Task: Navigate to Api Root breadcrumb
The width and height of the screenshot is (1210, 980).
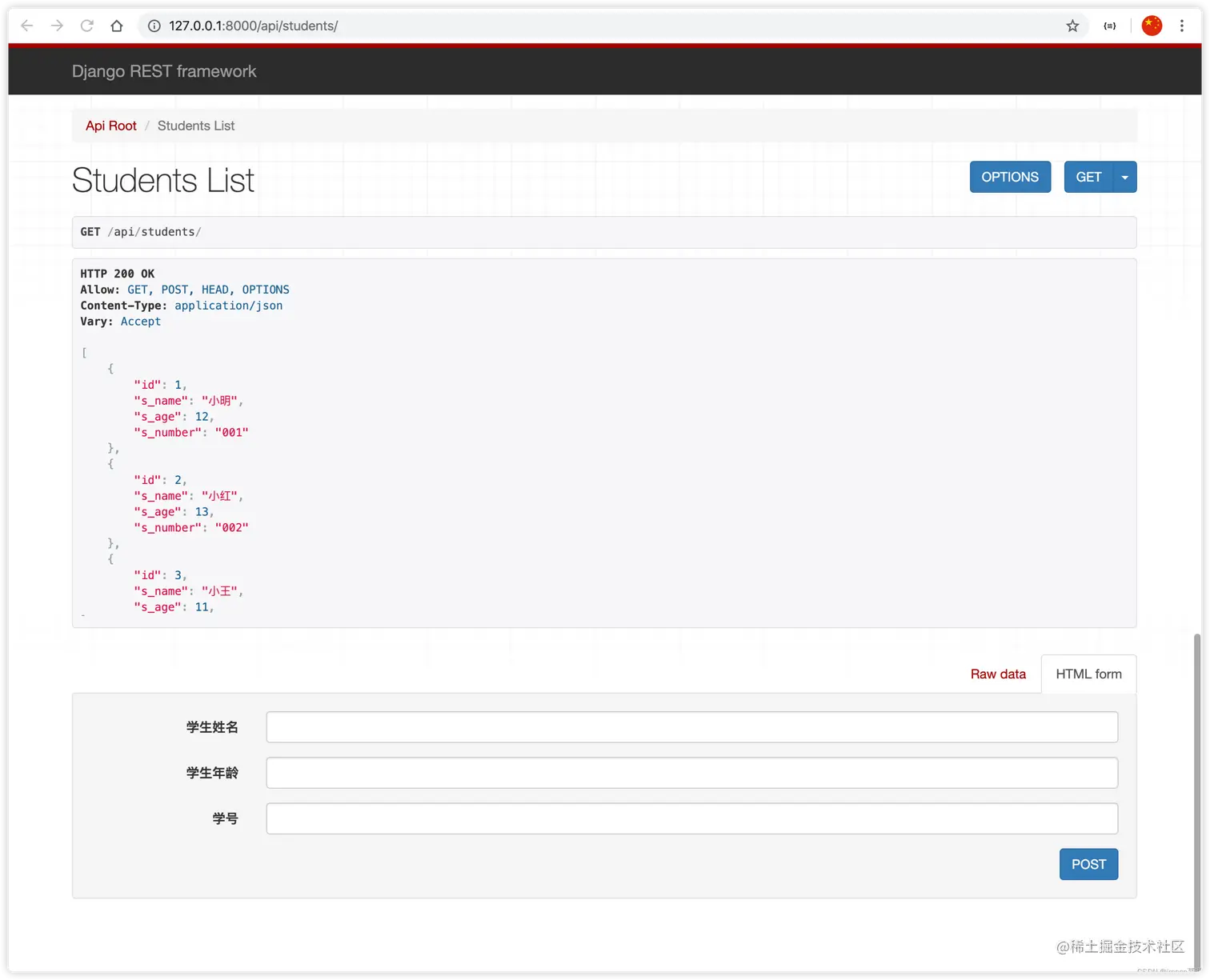Action: click(x=111, y=126)
